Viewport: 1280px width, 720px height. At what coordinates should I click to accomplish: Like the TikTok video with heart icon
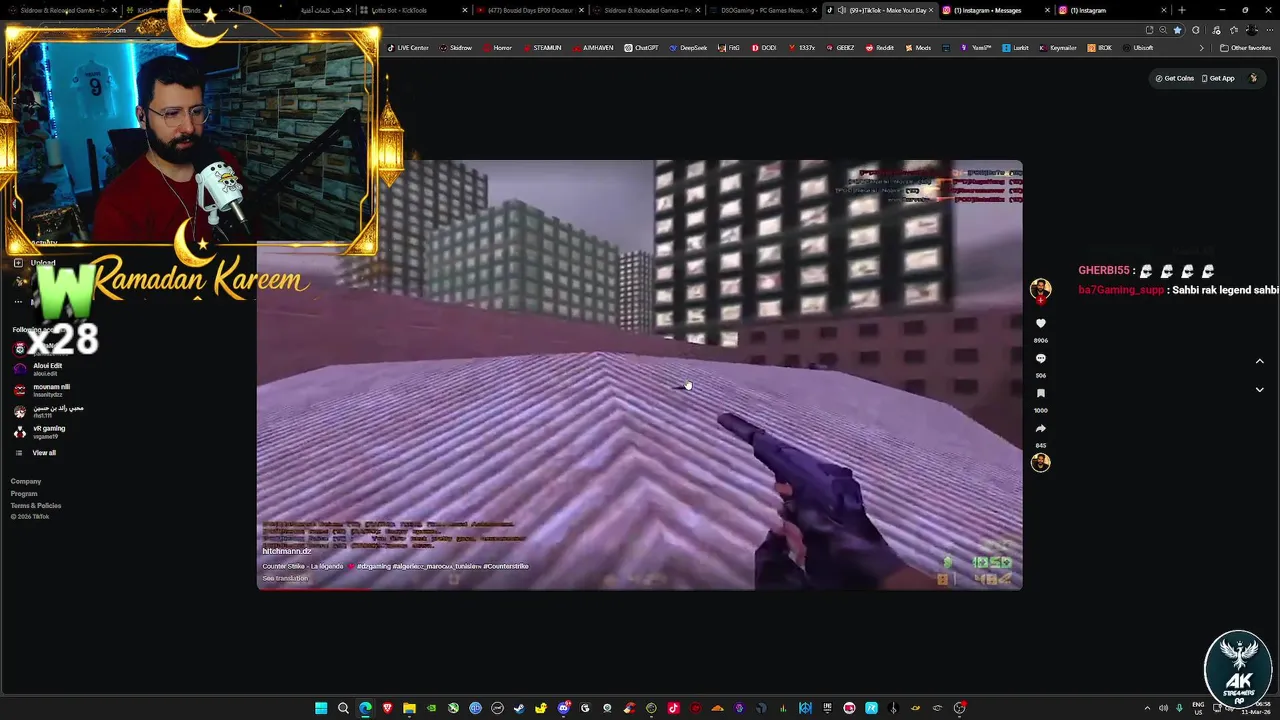click(x=1040, y=323)
